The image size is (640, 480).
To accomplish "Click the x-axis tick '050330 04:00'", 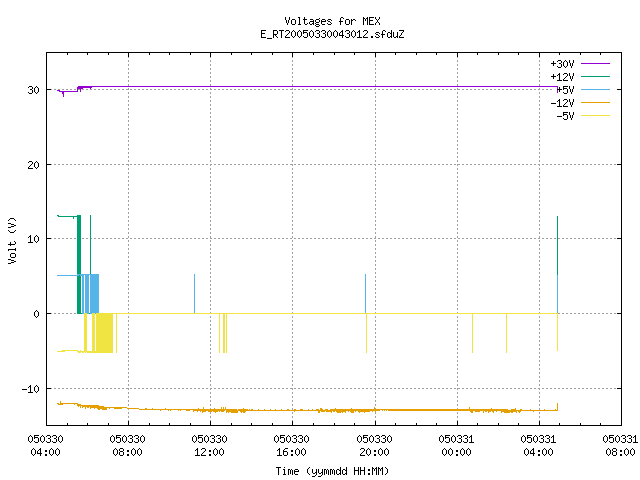I will pyautogui.click(x=45, y=446).
